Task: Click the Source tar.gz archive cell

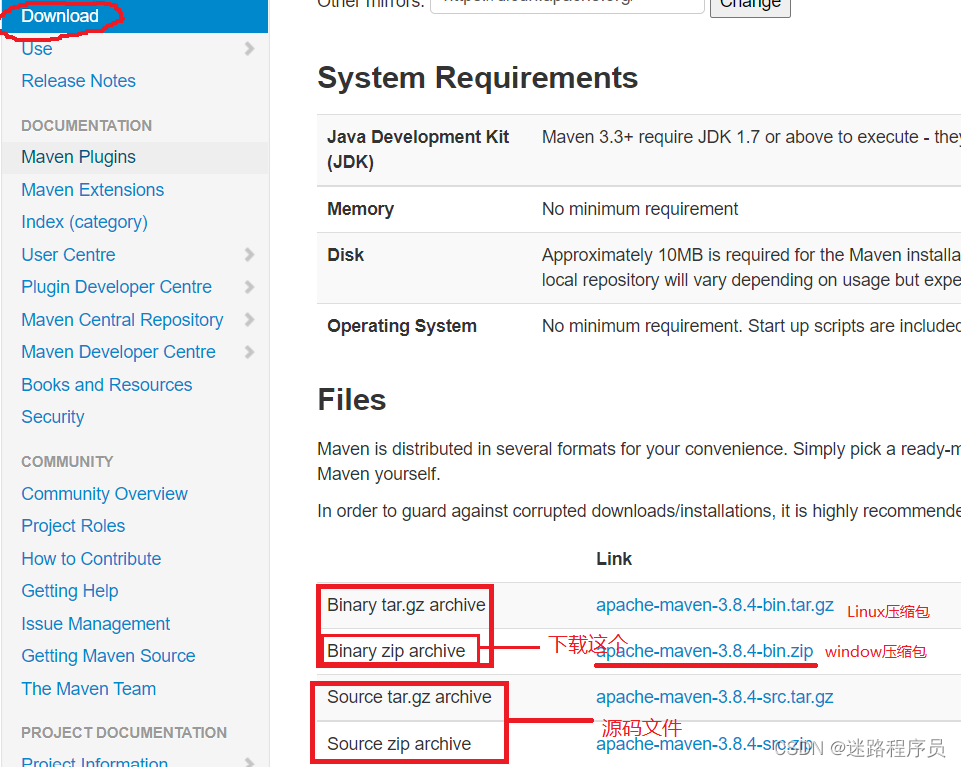Action: 409,697
